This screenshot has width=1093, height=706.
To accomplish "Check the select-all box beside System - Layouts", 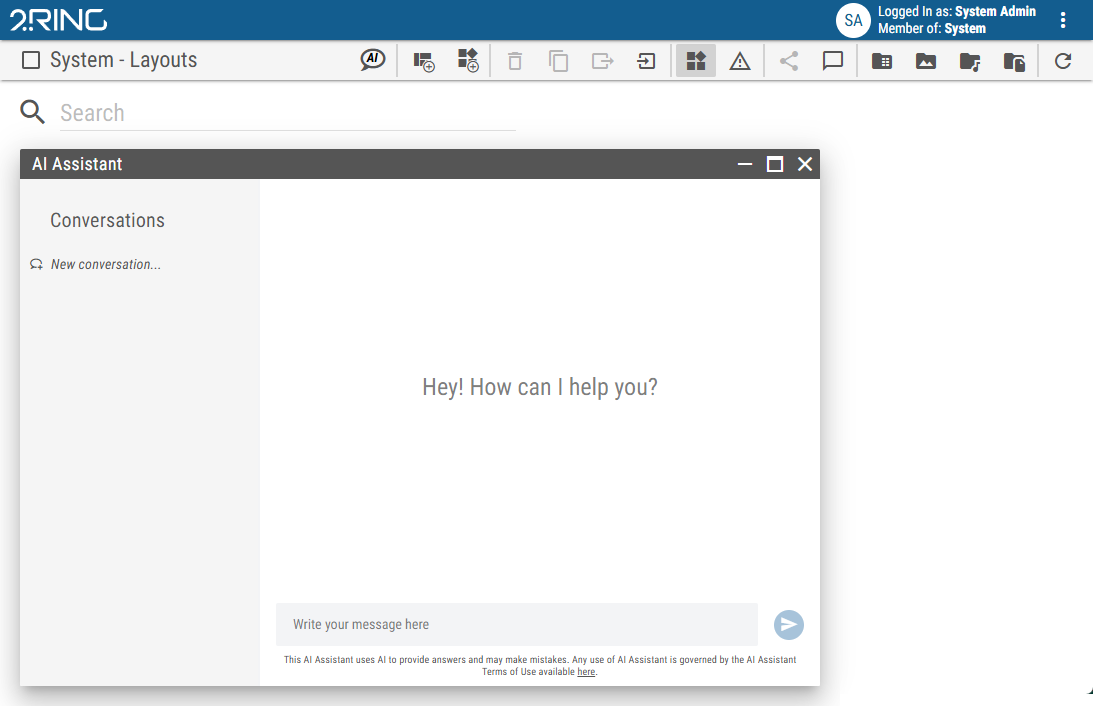I will tap(31, 60).
